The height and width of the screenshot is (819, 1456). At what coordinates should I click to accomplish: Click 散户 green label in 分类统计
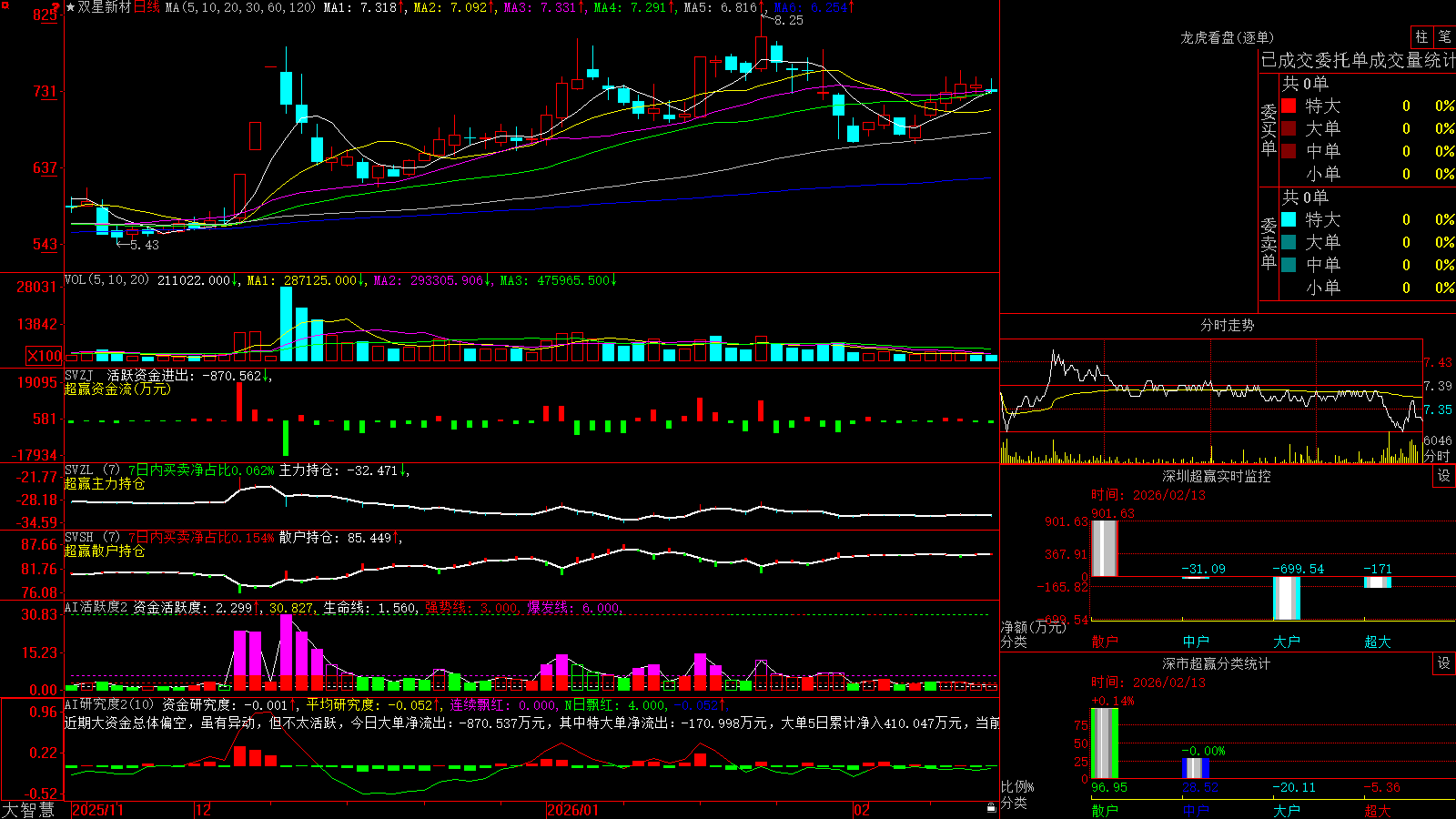(1105, 810)
